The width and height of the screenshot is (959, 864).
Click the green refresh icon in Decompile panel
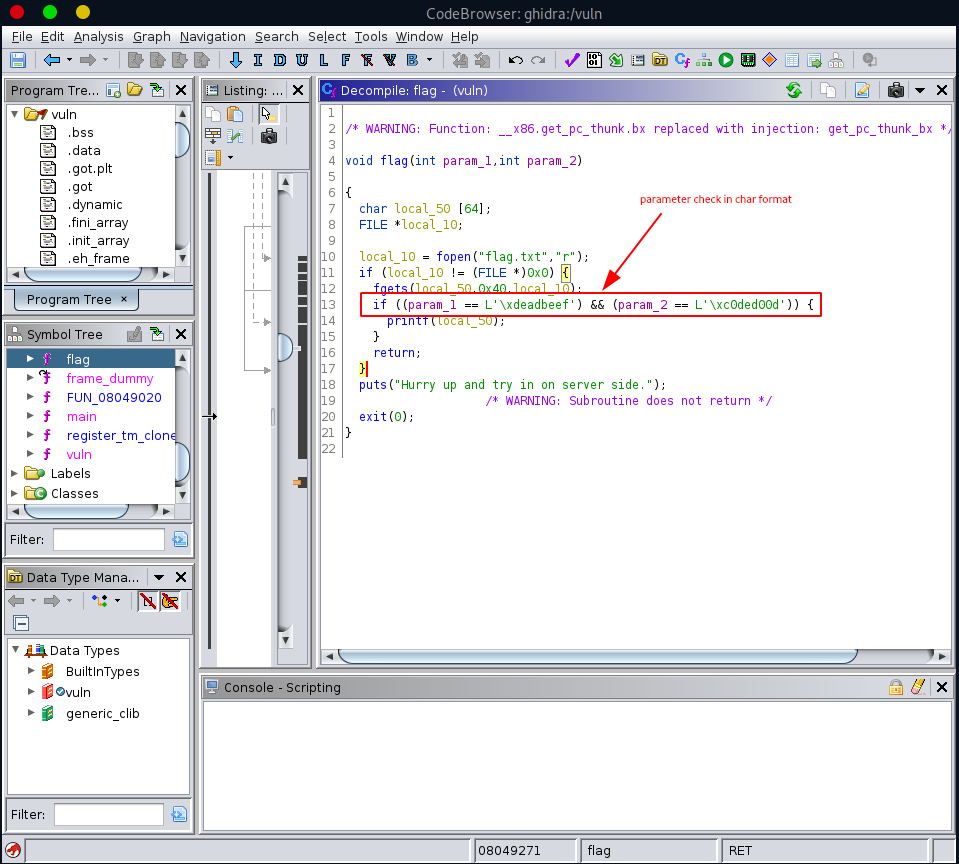(793, 90)
